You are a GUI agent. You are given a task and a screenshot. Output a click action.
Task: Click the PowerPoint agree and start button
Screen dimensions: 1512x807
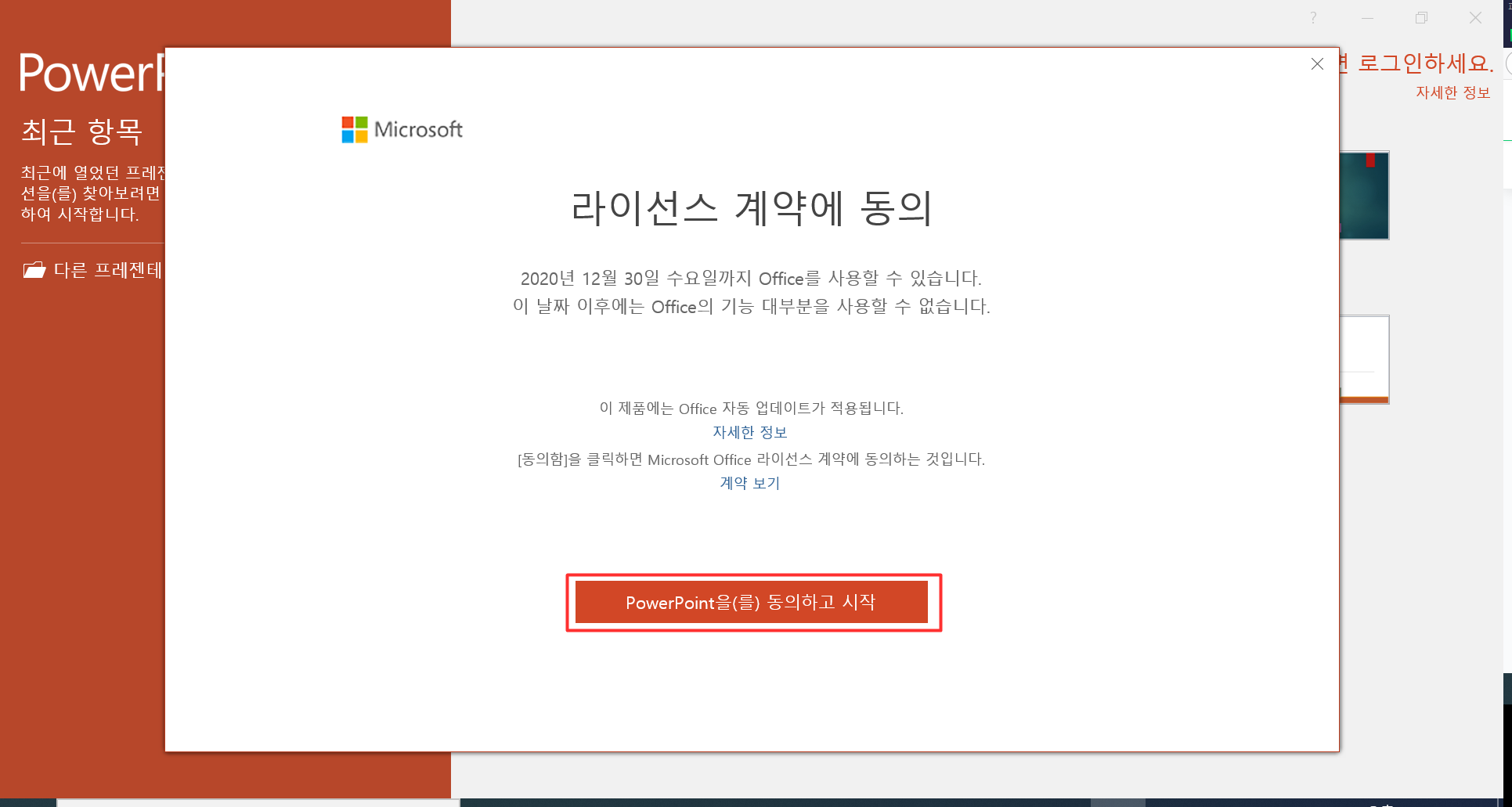752,602
